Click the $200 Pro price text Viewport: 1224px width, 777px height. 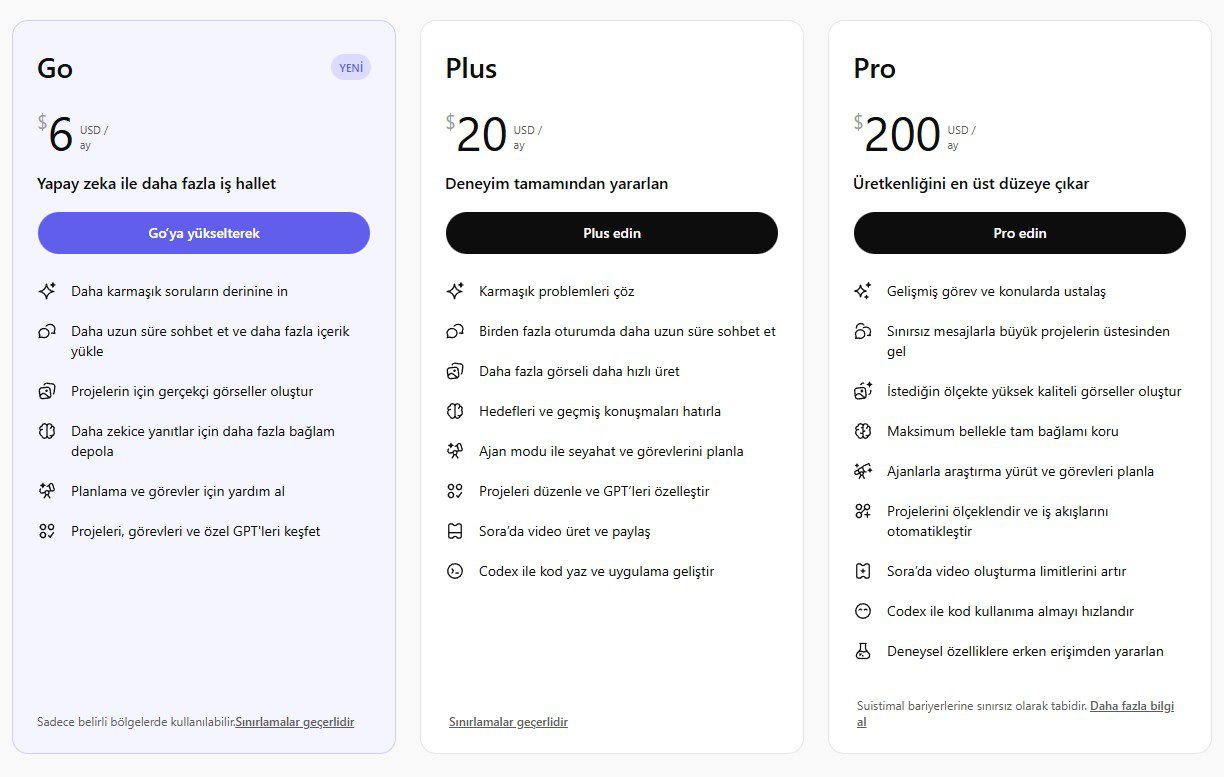coord(902,135)
